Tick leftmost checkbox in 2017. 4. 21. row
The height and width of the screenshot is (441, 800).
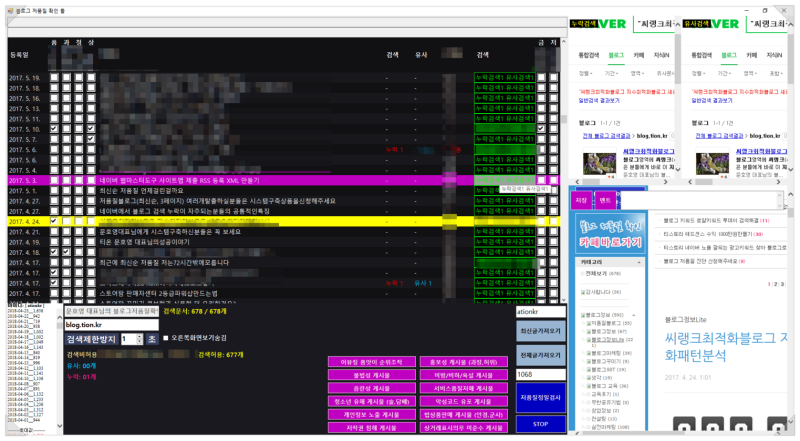point(54,232)
